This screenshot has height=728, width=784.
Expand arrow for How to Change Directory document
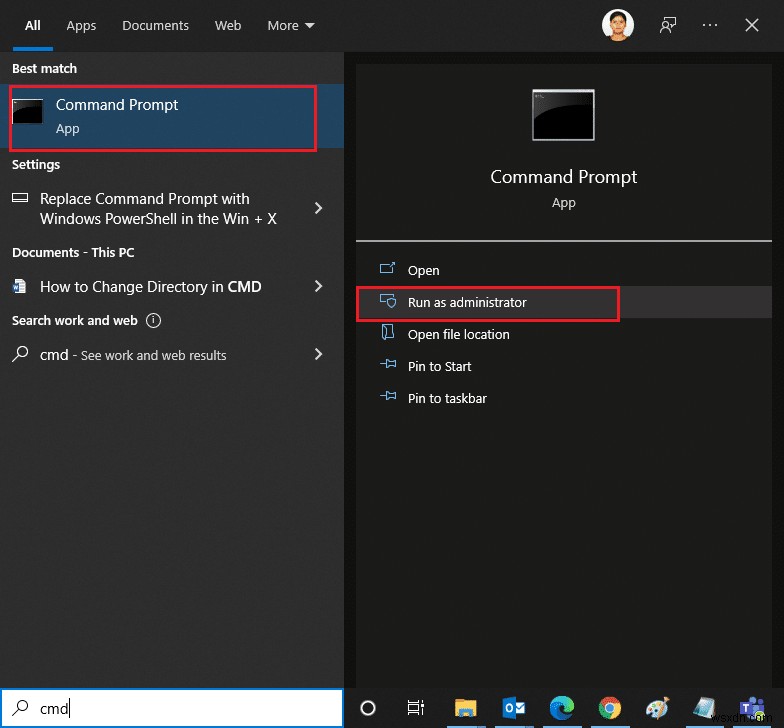(318, 286)
